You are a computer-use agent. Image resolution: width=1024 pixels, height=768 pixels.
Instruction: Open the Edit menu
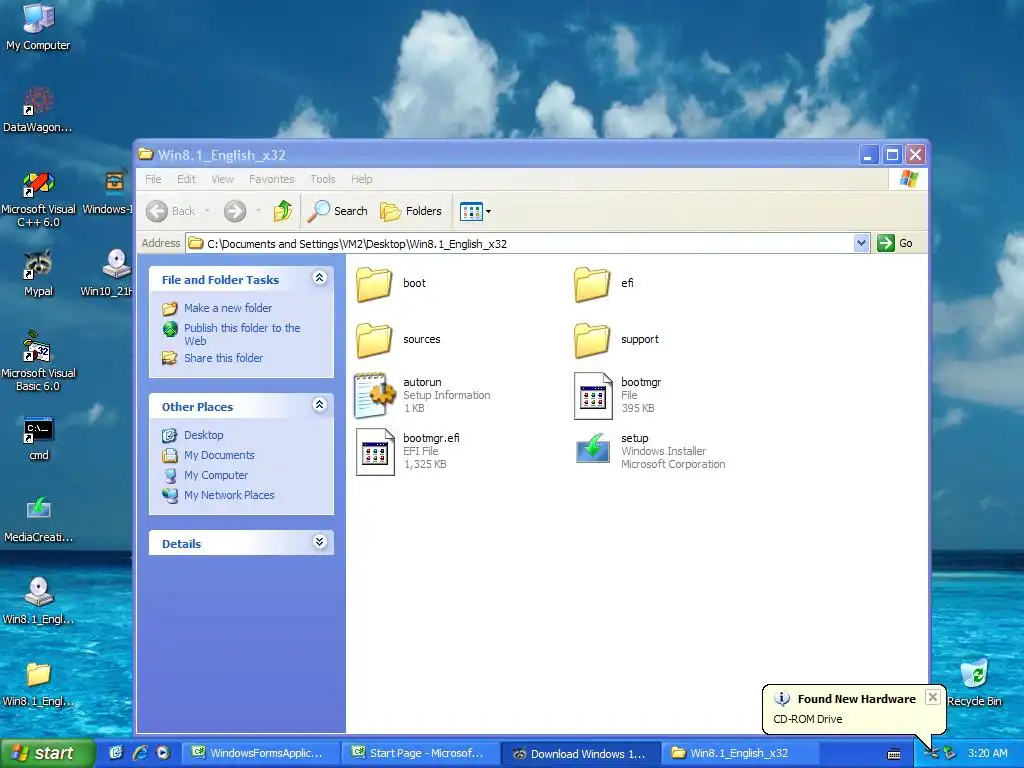pyautogui.click(x=186, y=179)
